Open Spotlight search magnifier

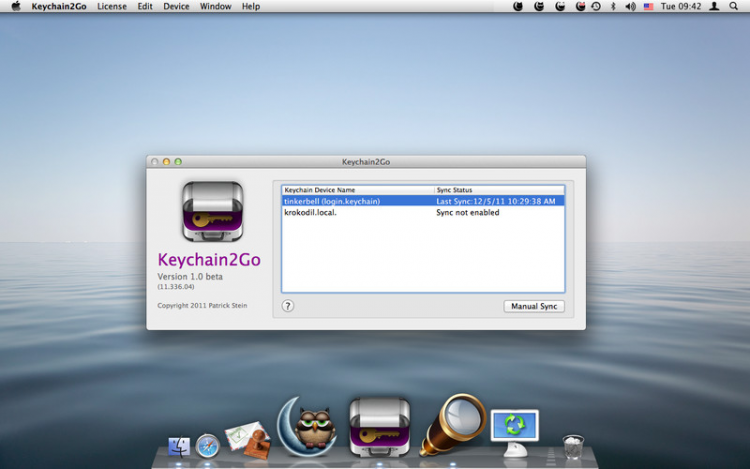pos(733,6)
